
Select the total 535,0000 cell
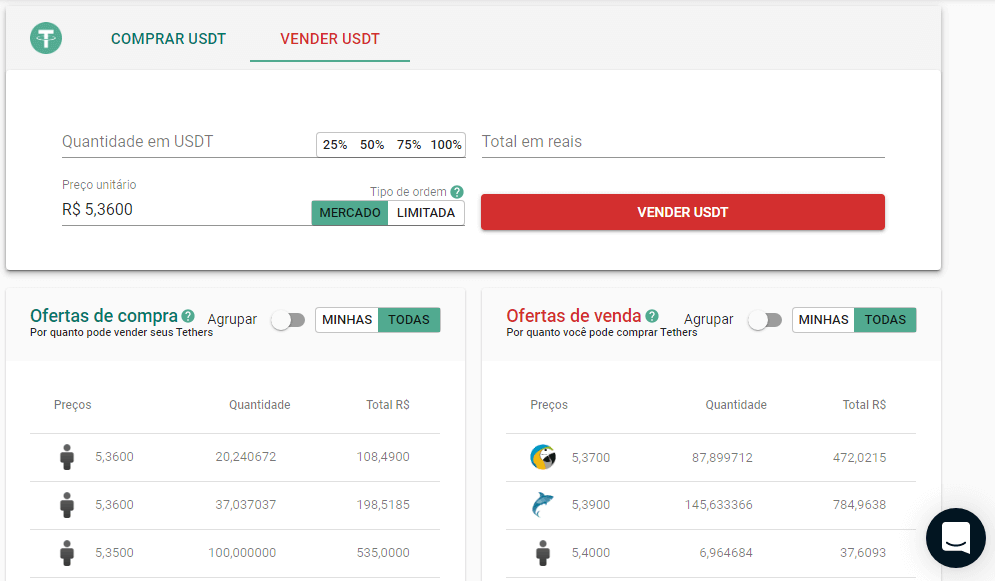click(383, 552)
